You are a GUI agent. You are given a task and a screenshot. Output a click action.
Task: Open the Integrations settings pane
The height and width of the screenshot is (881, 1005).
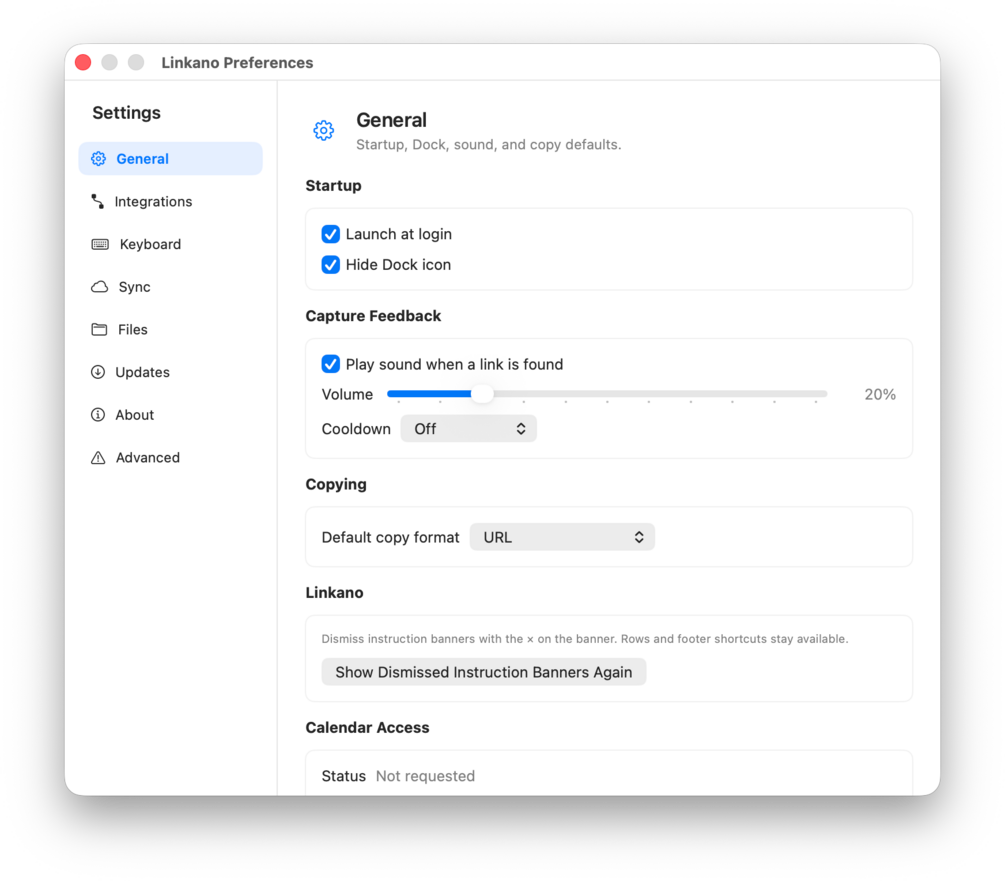153,202
